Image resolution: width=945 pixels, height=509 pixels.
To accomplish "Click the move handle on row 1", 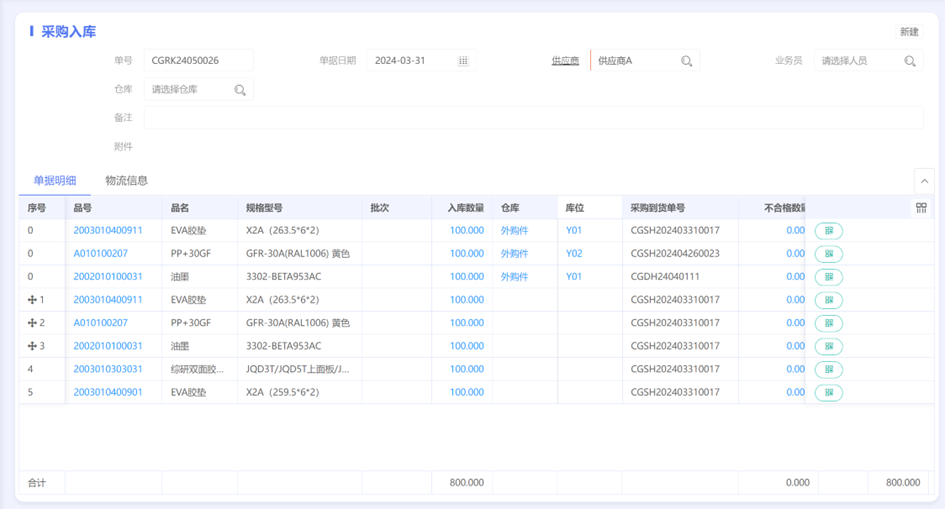I will click(x=32, y=299).
